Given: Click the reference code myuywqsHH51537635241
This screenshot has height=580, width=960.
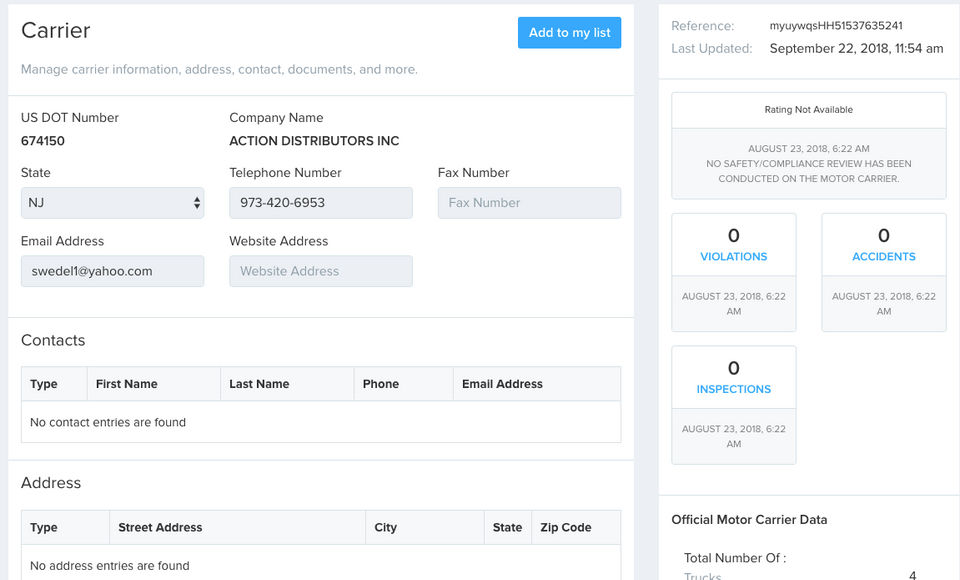Looking at the screenshot, I should [x=836, y=26].
